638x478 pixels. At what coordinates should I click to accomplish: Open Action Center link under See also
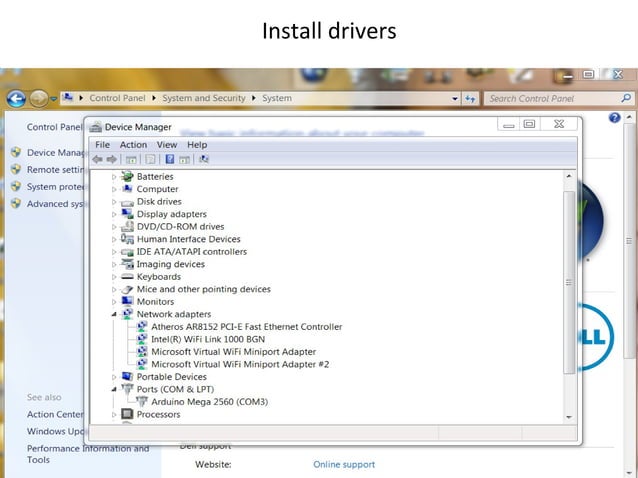(55, 414)
